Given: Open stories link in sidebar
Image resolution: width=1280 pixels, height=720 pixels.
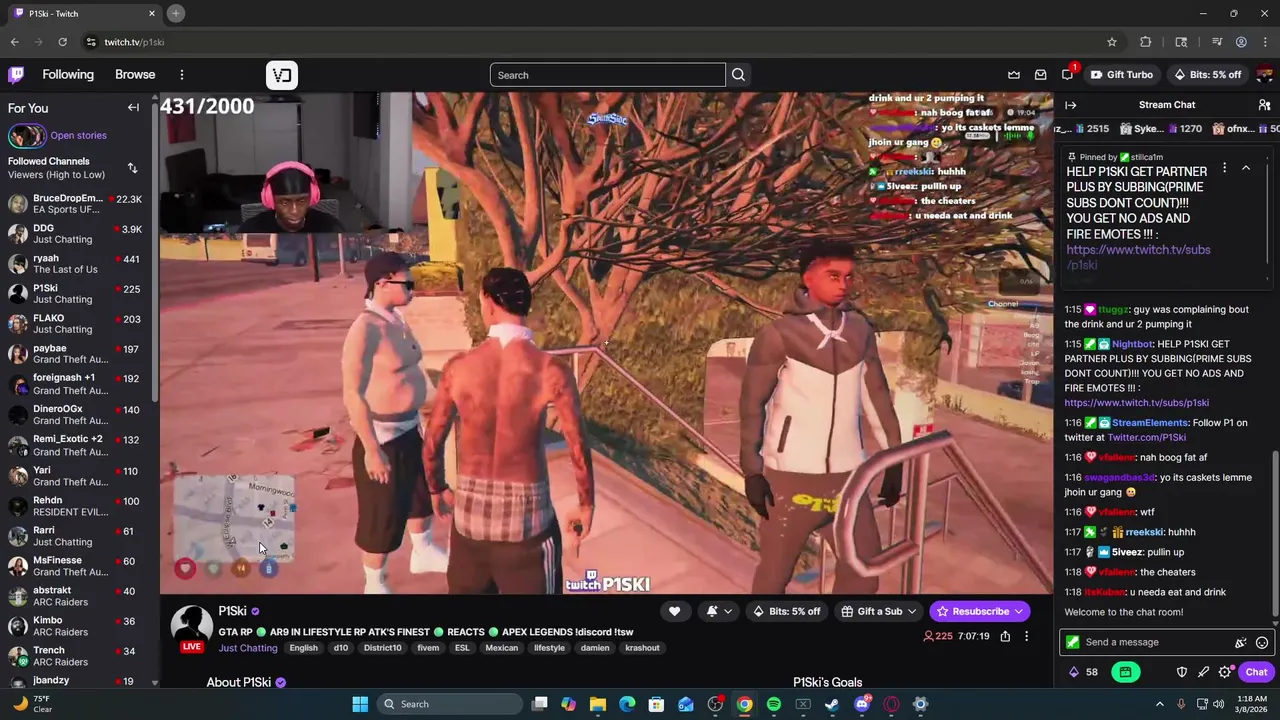Looking at the screenshot, I should pos(78,135).
